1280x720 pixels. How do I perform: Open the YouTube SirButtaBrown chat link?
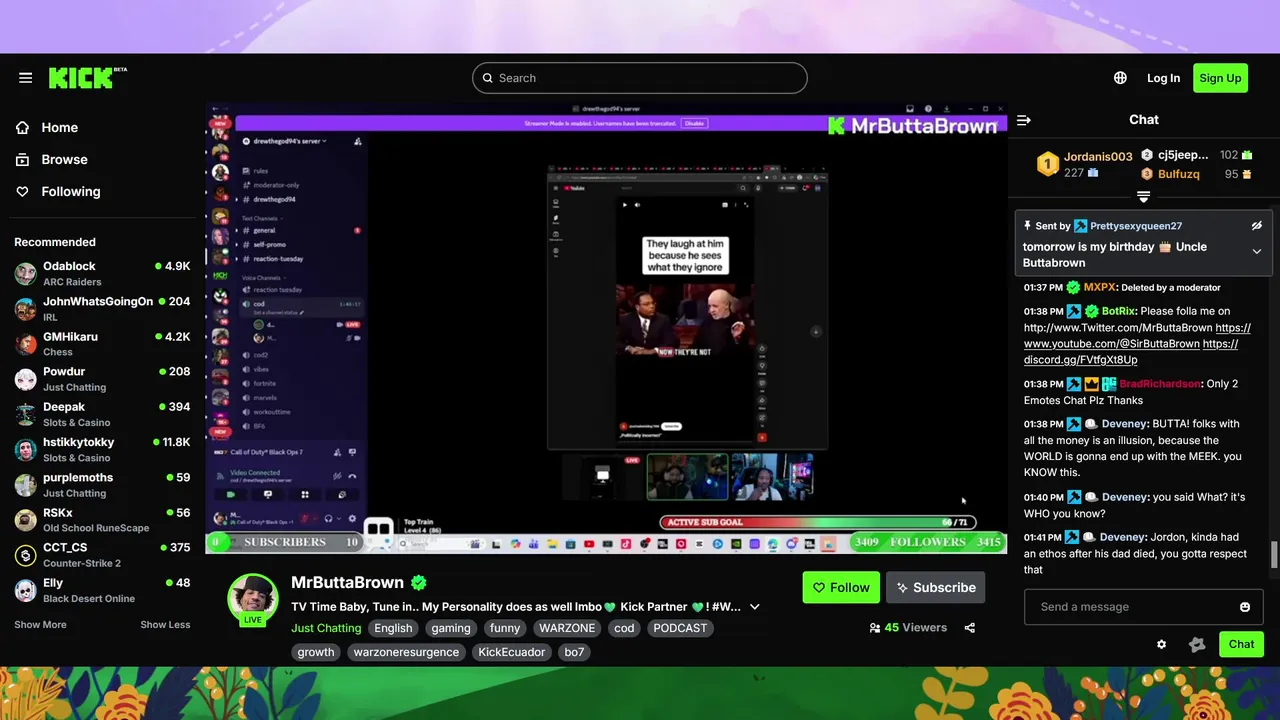point(1111,344)
